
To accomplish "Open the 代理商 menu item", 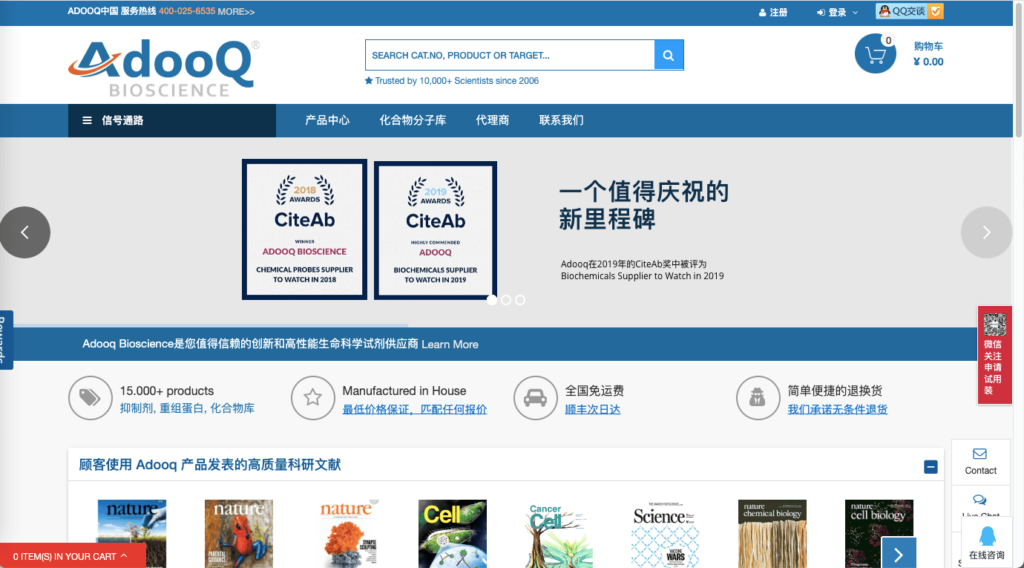I will 492,120.
